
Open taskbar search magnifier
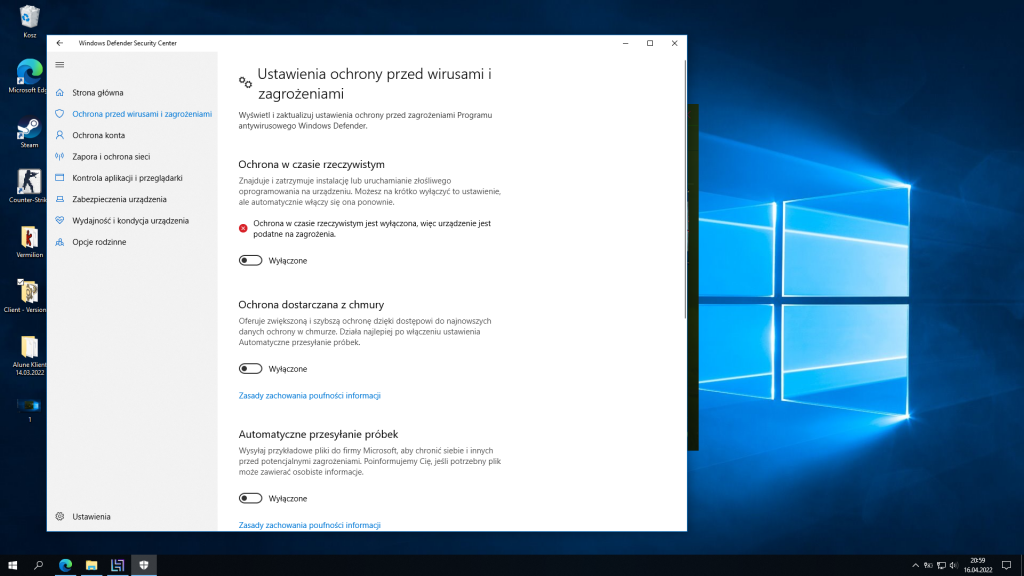click(39, 566)
